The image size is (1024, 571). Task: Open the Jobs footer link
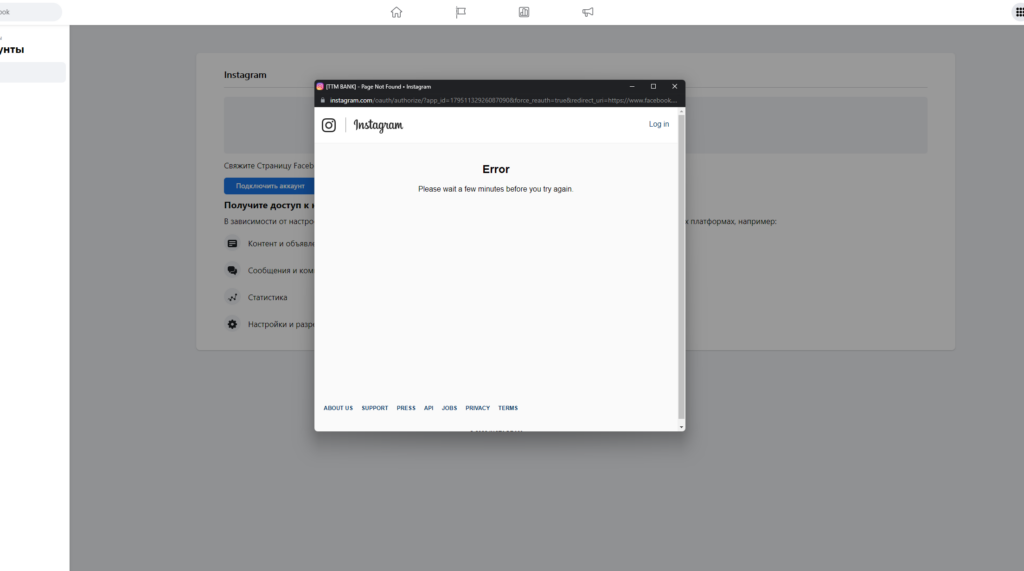point(449,408)
